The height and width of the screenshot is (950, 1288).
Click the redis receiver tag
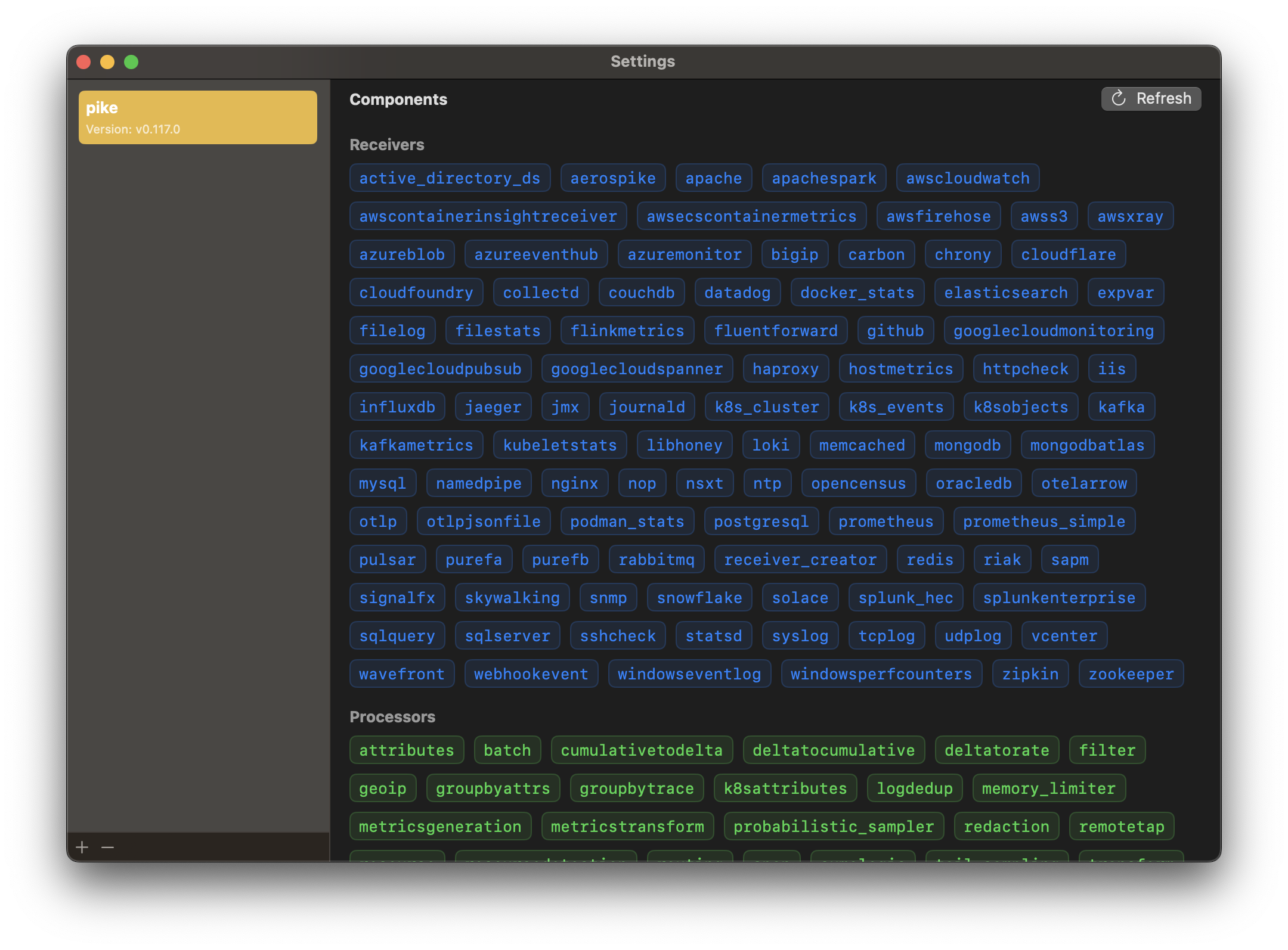930,560
